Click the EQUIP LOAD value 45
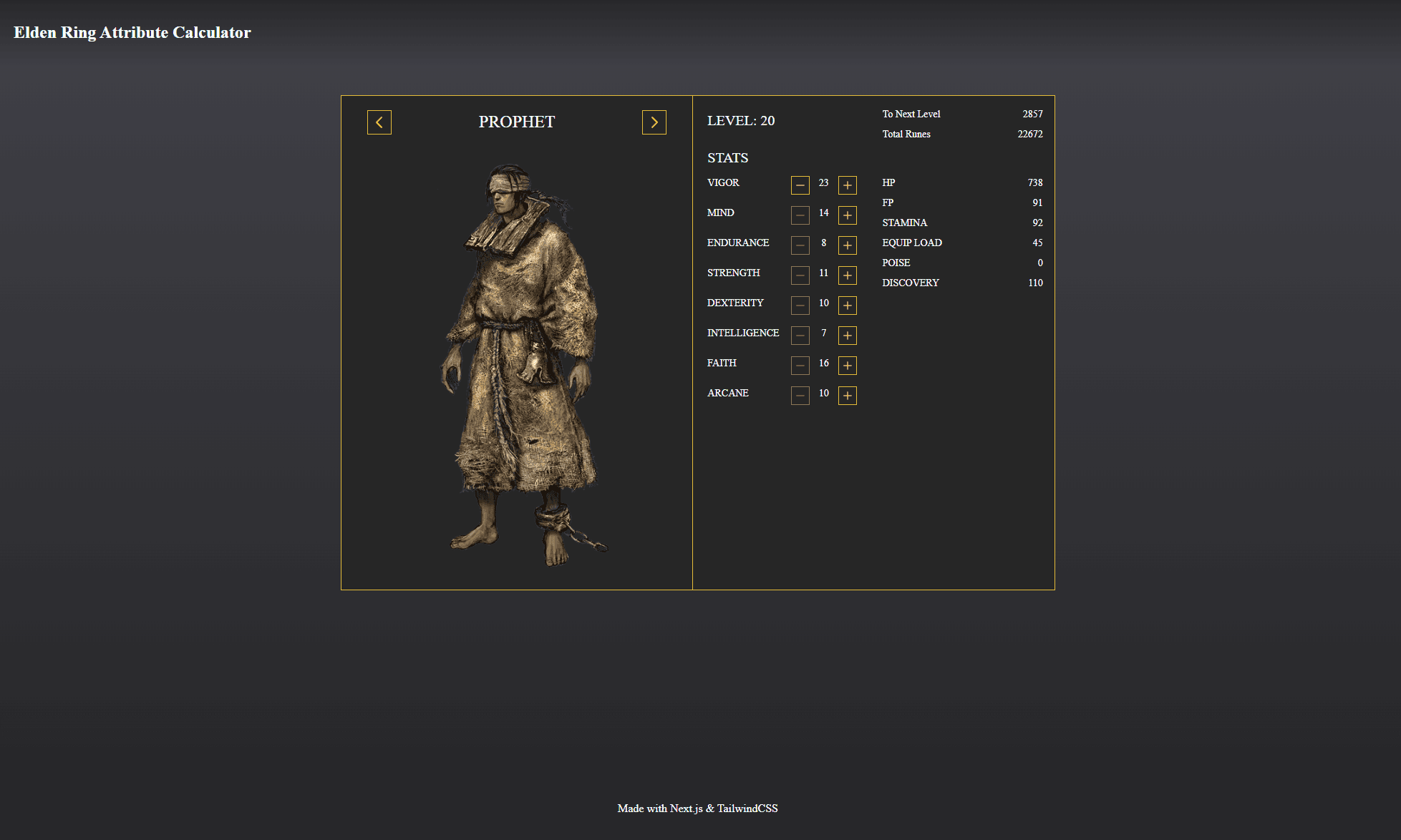The image size is (1401, 840). (x=1037, y=243)
